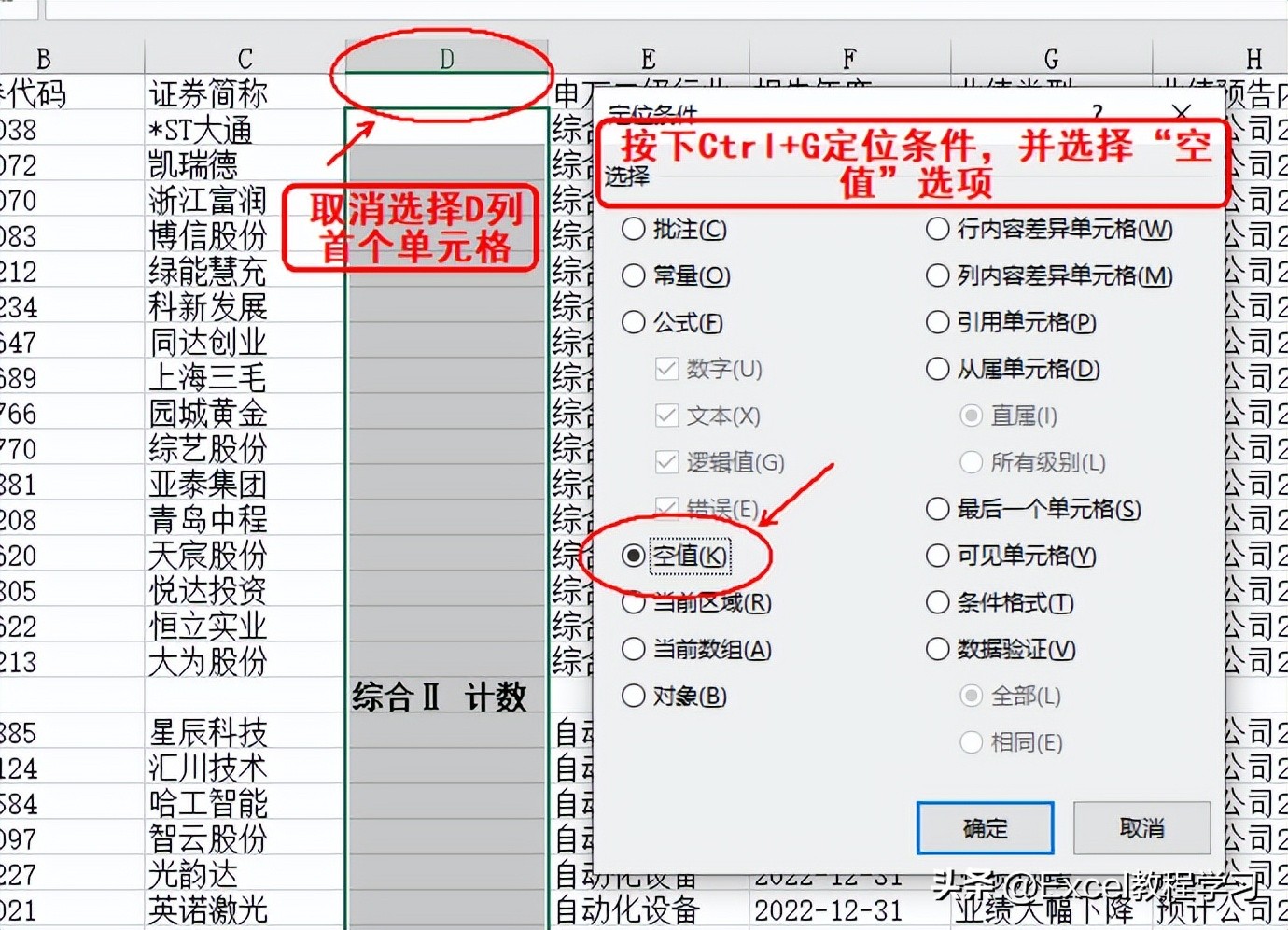
Task: Click column D header
Action: tap(446, 59)
